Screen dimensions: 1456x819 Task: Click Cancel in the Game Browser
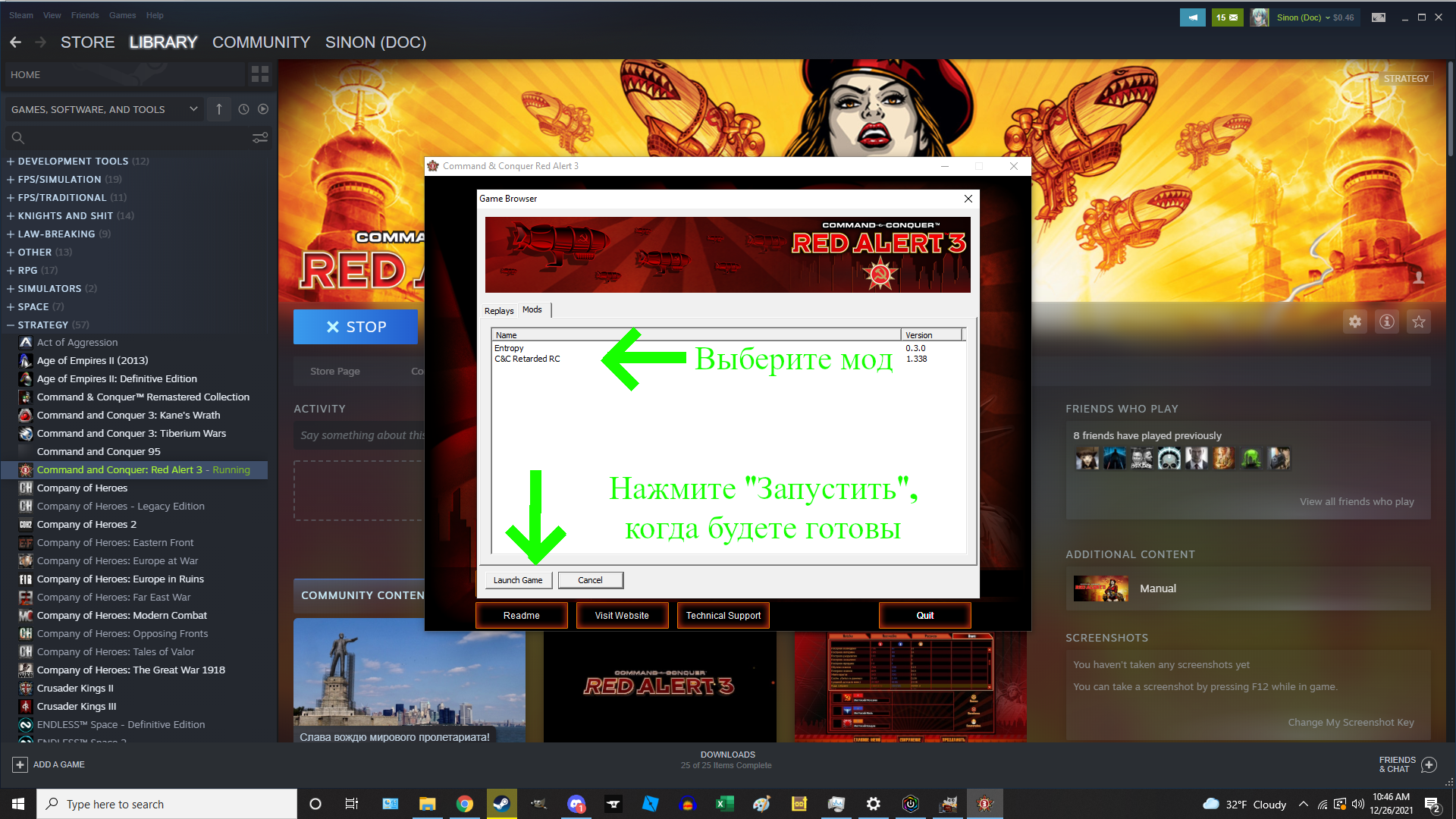click(x=591, y=580)
